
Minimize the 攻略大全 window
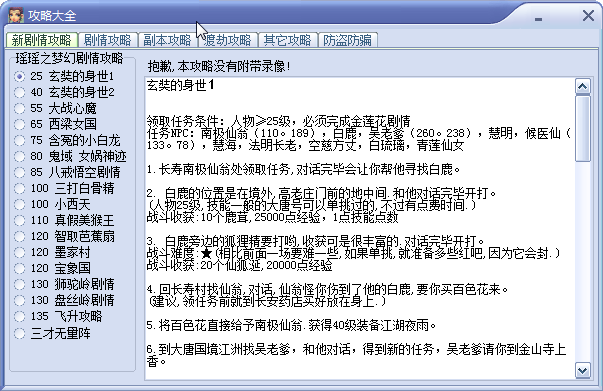(538, 18)
